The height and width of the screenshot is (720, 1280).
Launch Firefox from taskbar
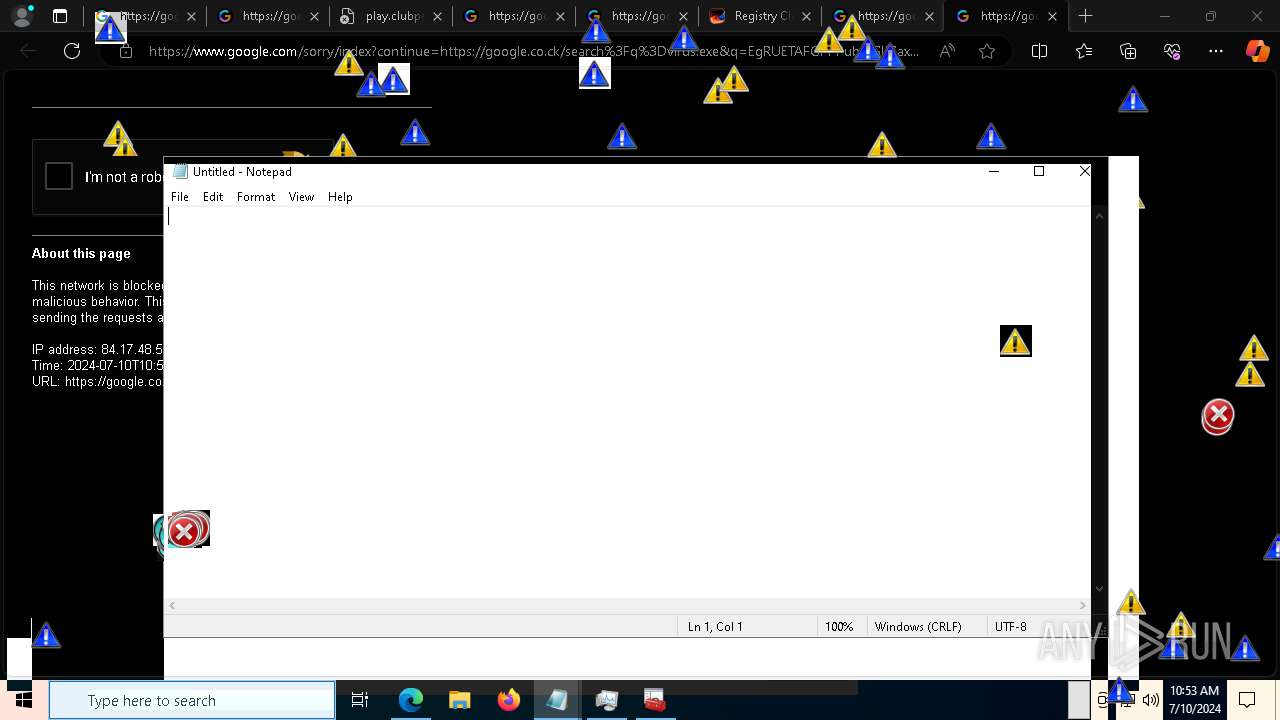[x=508, y=700]
